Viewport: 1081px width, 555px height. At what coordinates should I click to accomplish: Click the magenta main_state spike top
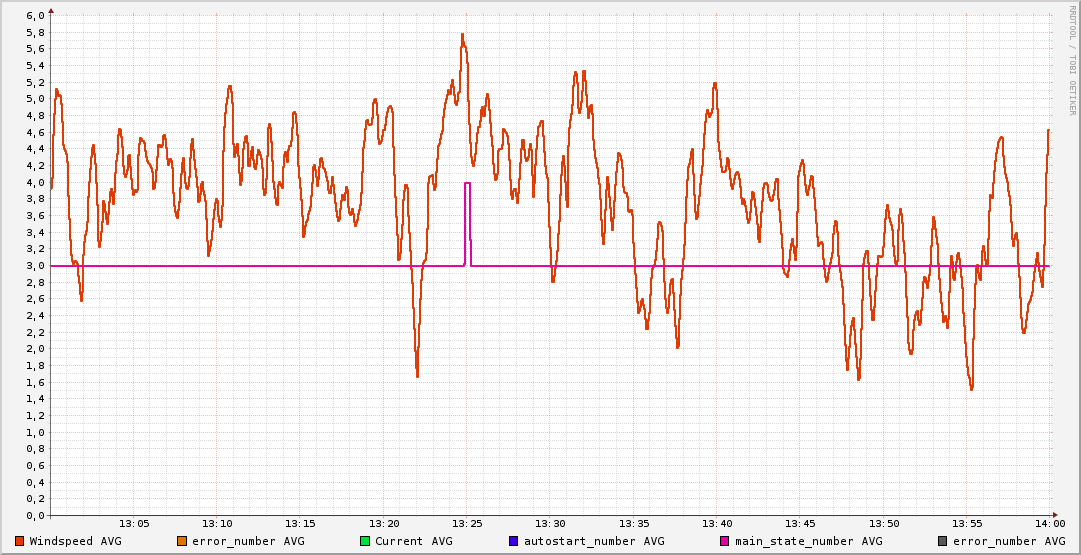pos(467,183)
